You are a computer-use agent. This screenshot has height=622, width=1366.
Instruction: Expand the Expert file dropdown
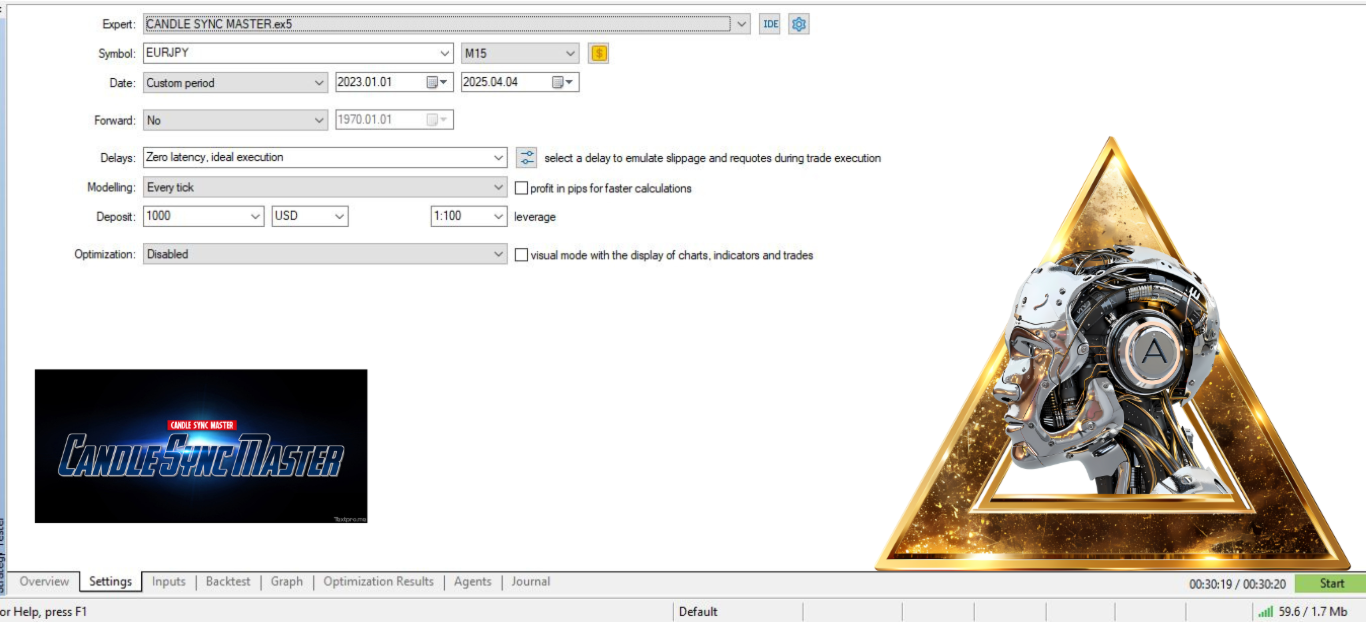pyautogui.click(x=741, y=24)
